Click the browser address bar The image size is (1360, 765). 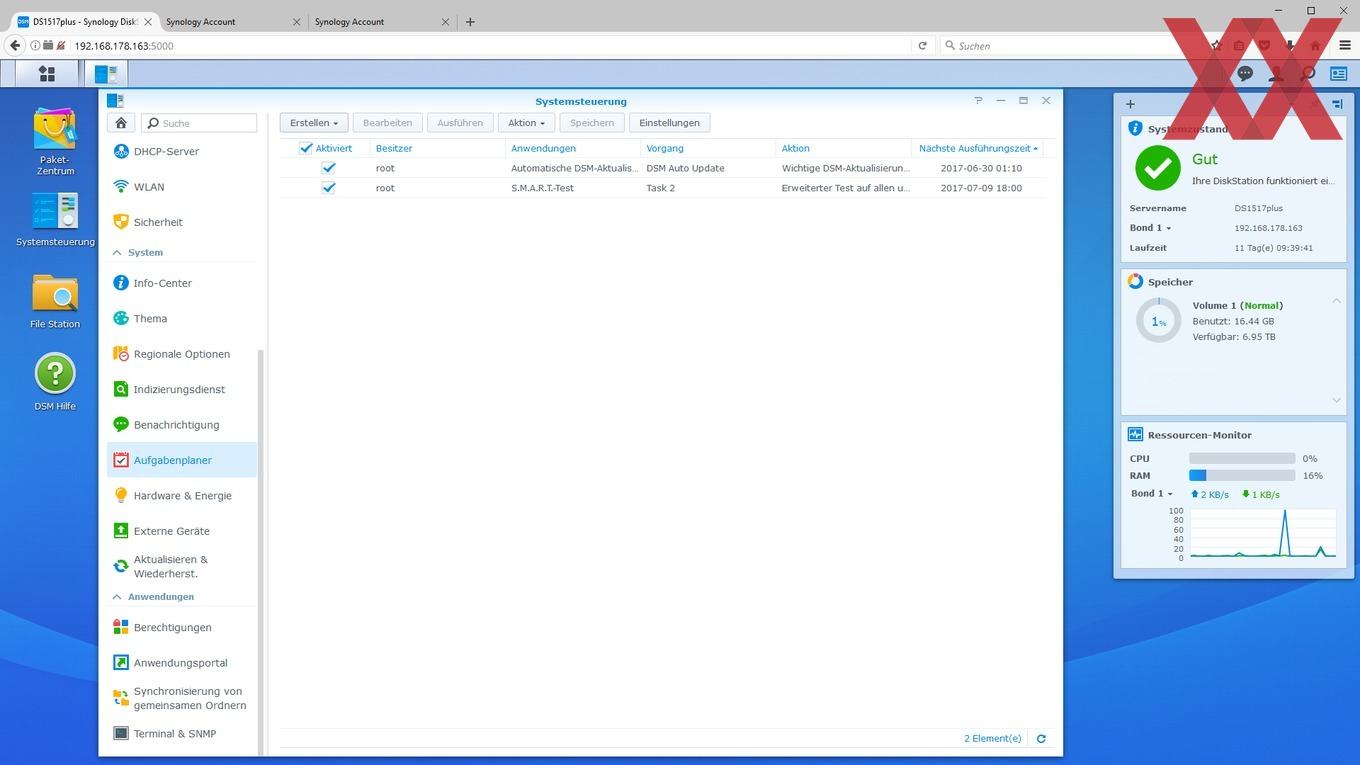click(490, 45)
